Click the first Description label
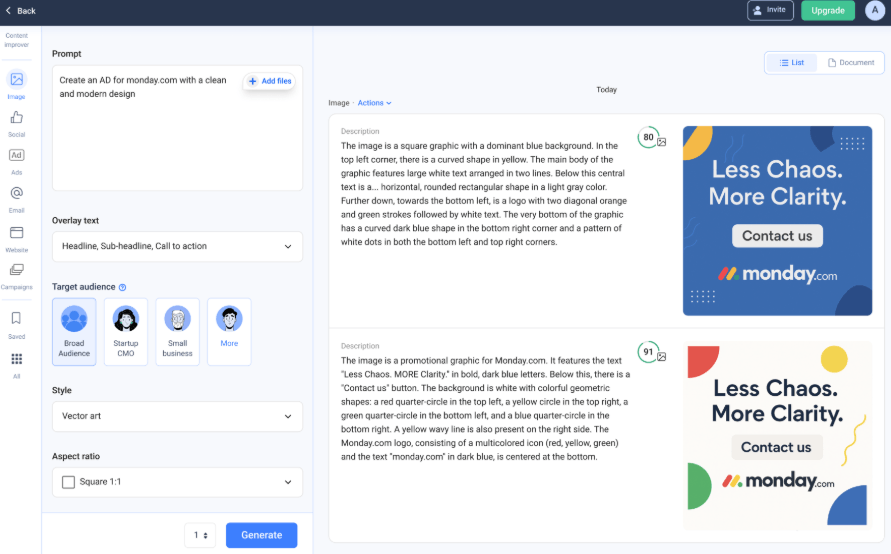The width and height of the screenshot is (891, 554). 360,131
